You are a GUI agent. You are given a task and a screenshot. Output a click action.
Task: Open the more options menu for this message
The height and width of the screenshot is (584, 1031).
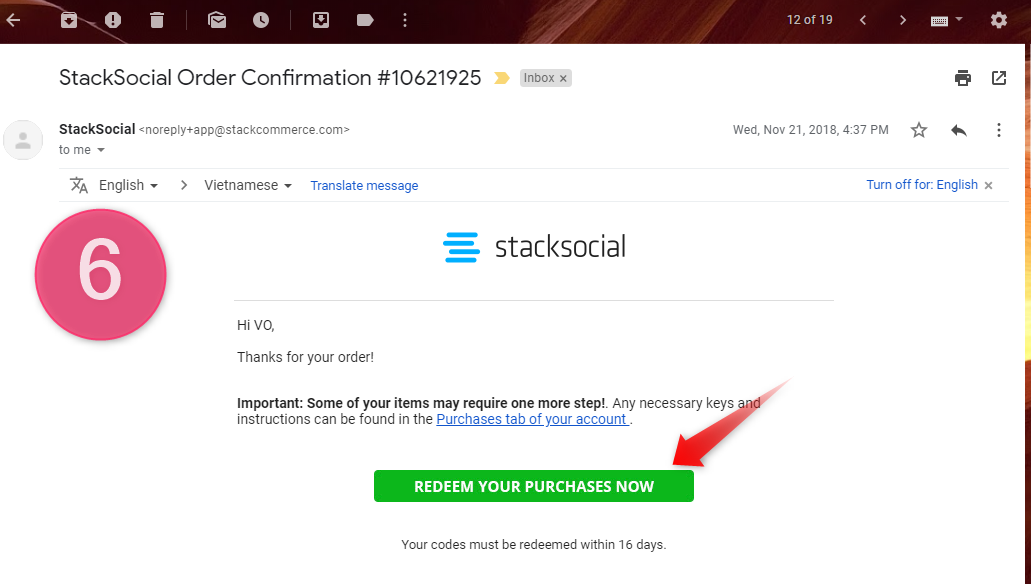point(998,129)
